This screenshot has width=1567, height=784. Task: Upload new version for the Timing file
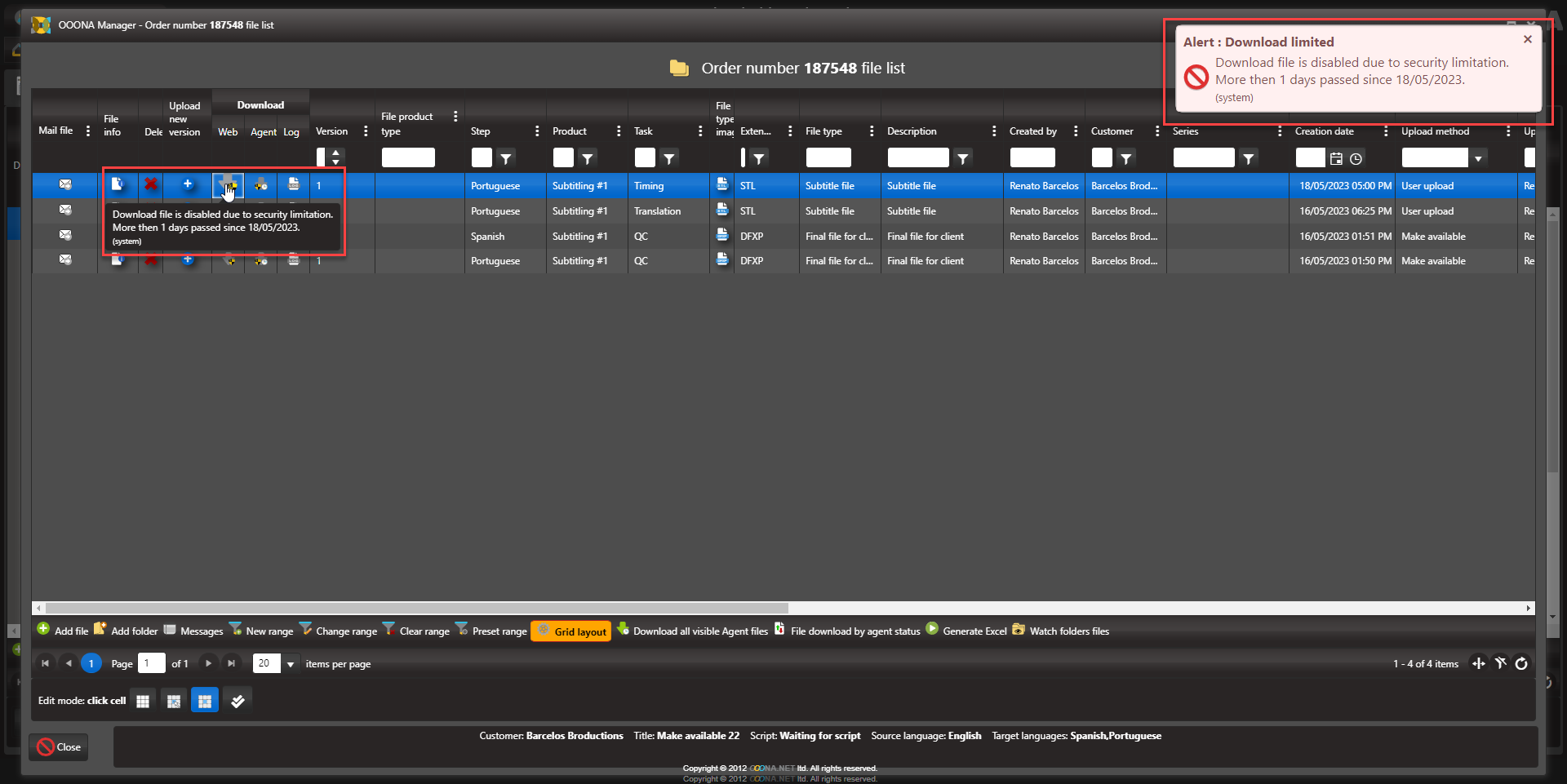[x=188, y=184]
